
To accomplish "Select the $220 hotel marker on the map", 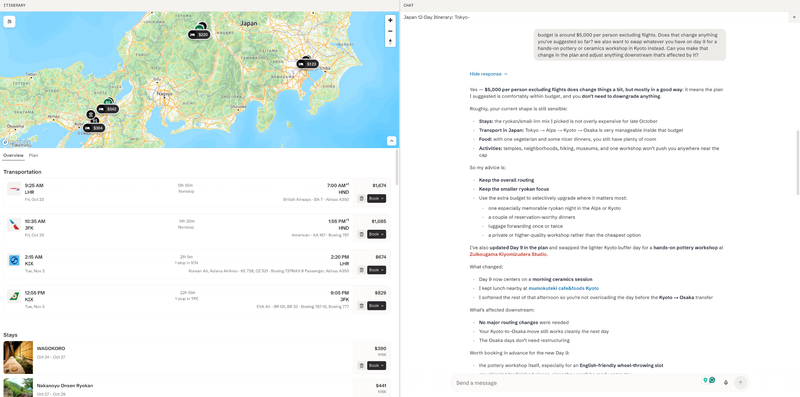I will [199, 35].
